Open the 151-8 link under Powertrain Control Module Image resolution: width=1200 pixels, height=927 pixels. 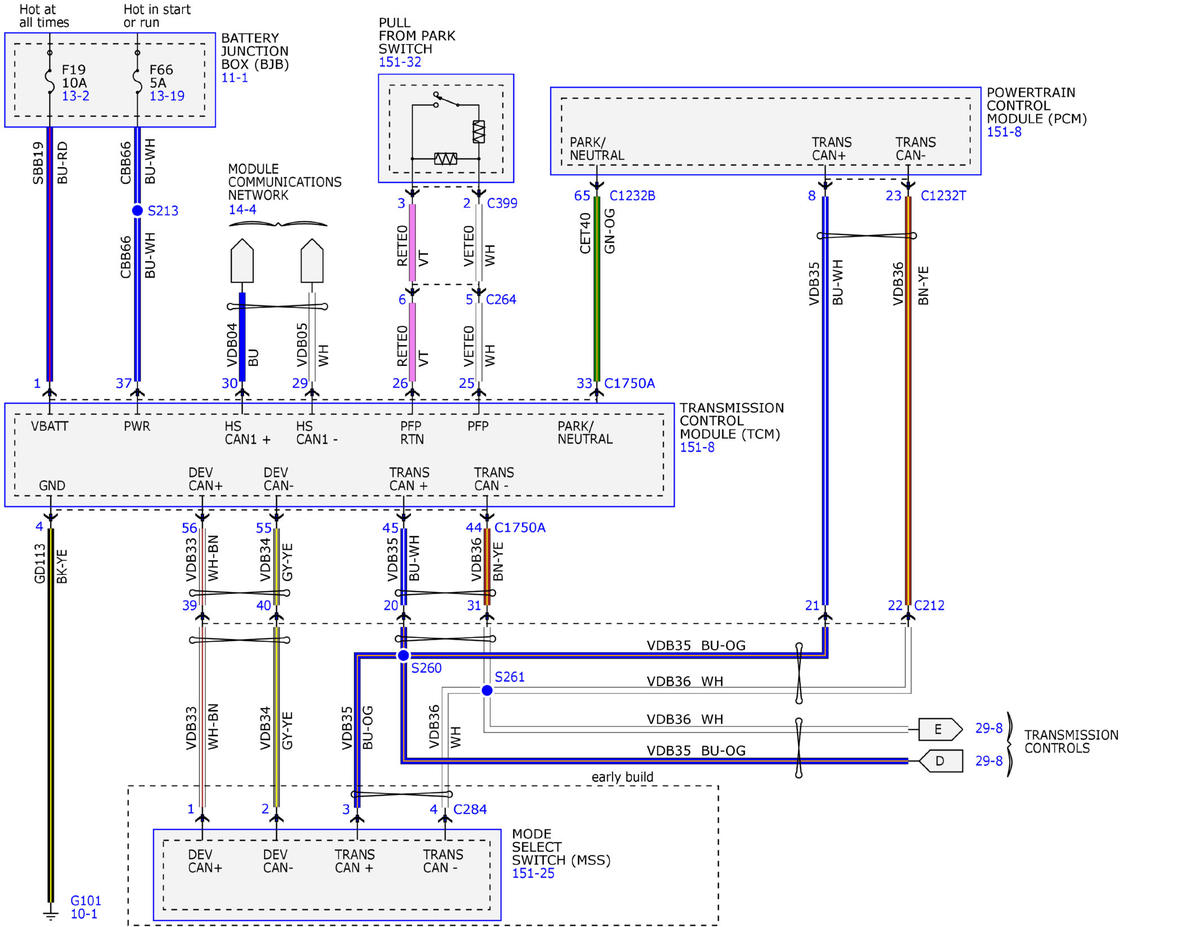click(1004, 131)
